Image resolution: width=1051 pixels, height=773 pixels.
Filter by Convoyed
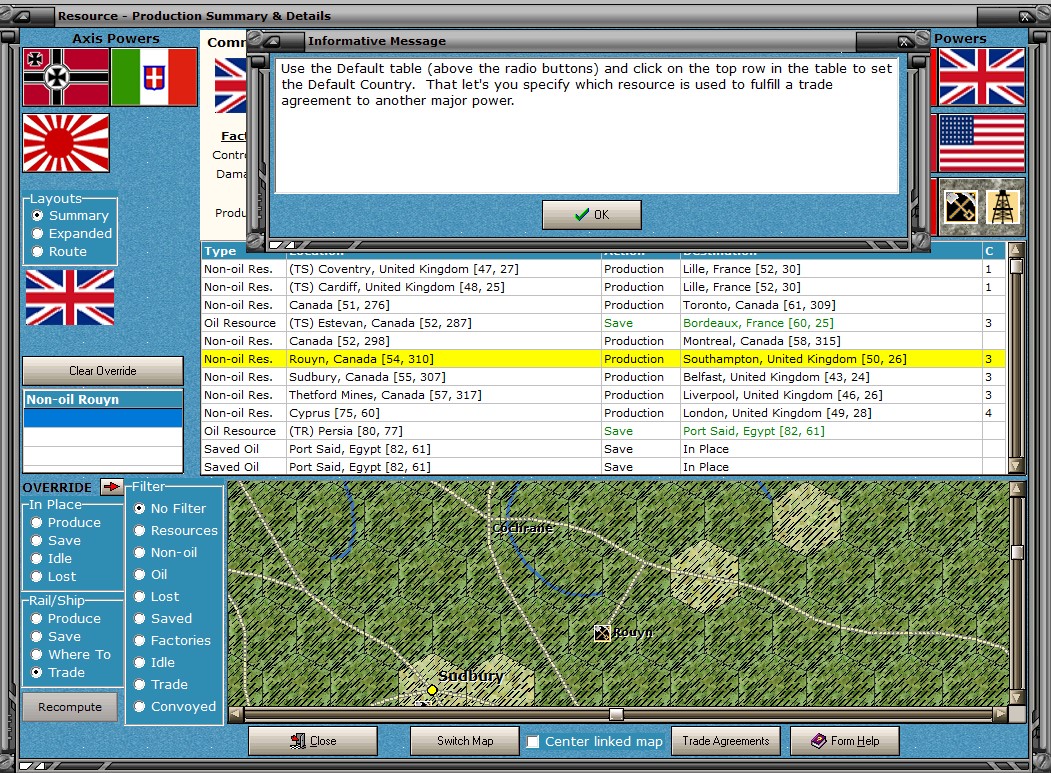(139, 707)
